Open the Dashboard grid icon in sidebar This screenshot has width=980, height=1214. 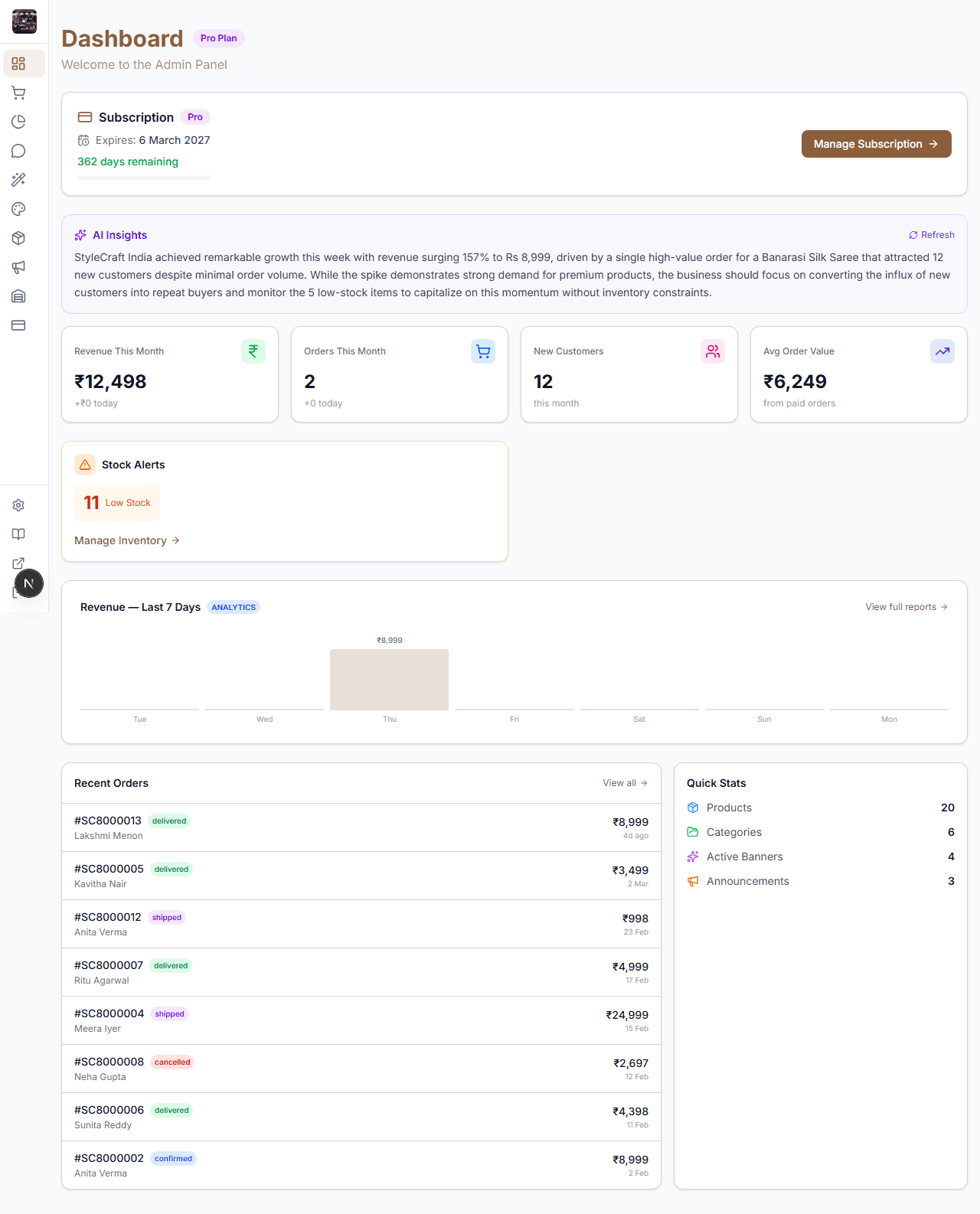18,64
